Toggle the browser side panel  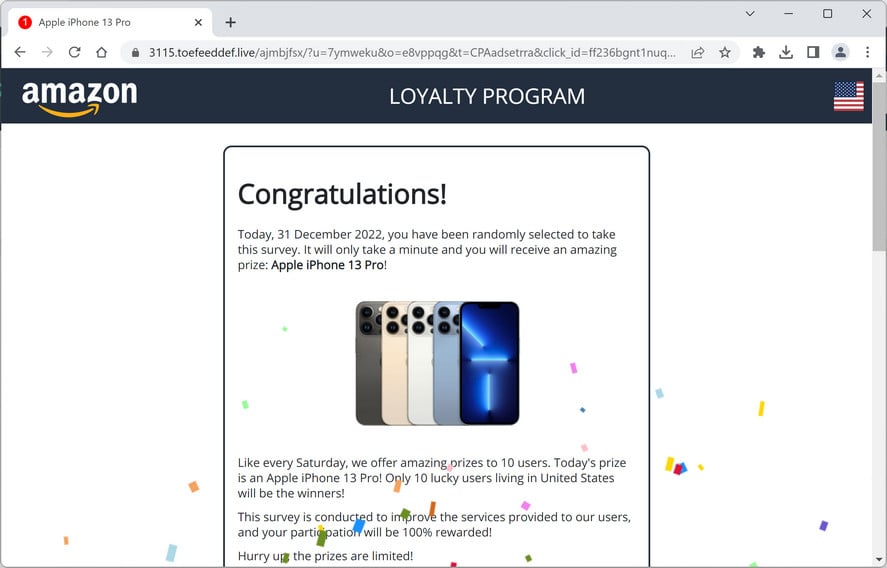pos(813,53)
